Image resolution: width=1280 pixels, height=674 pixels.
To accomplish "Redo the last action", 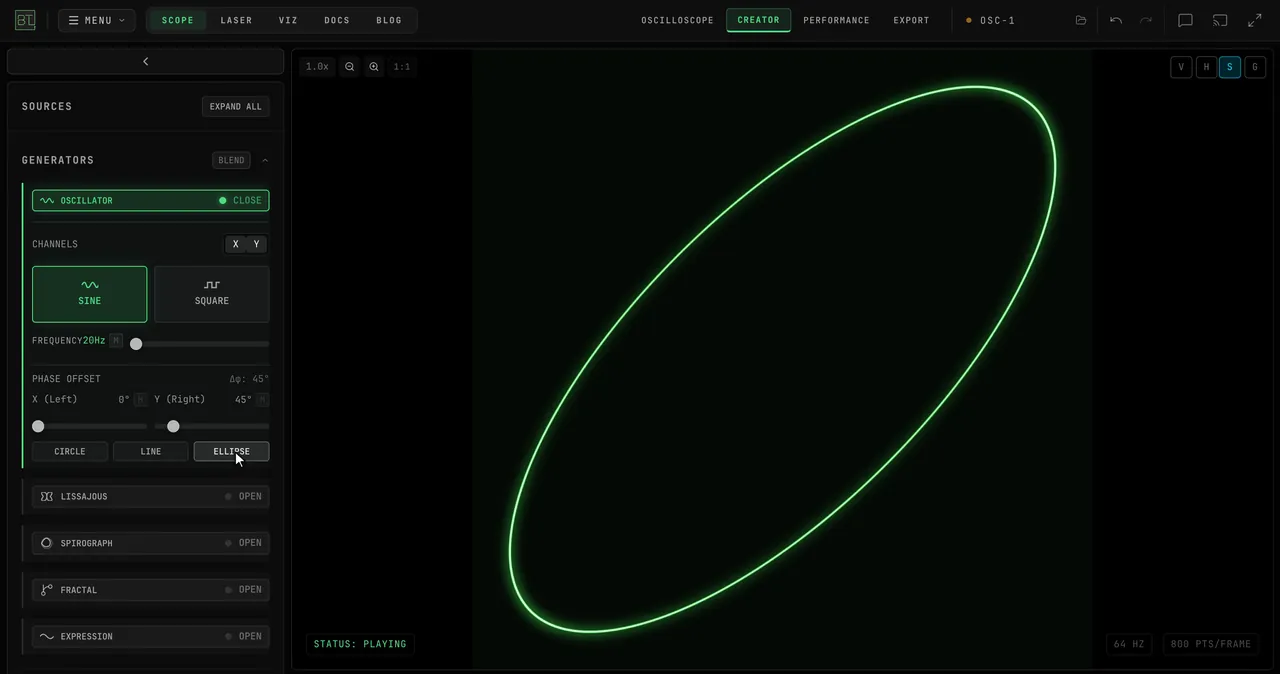I will pyautogui.click(x=1146, y=20).
